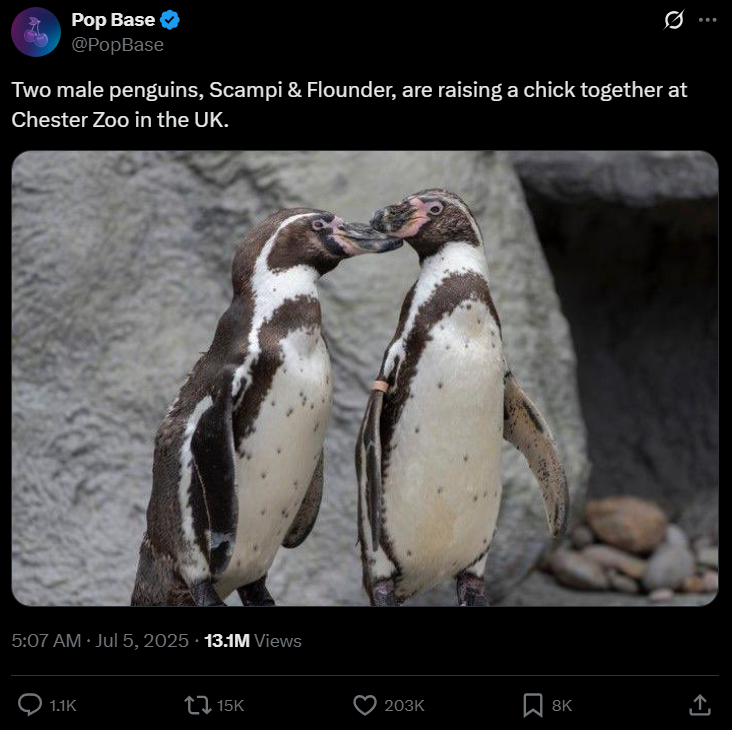Screen dimensions: 732x730
Task: Open the Pop Base cherry profile avatar
Action: coord(36,32)
